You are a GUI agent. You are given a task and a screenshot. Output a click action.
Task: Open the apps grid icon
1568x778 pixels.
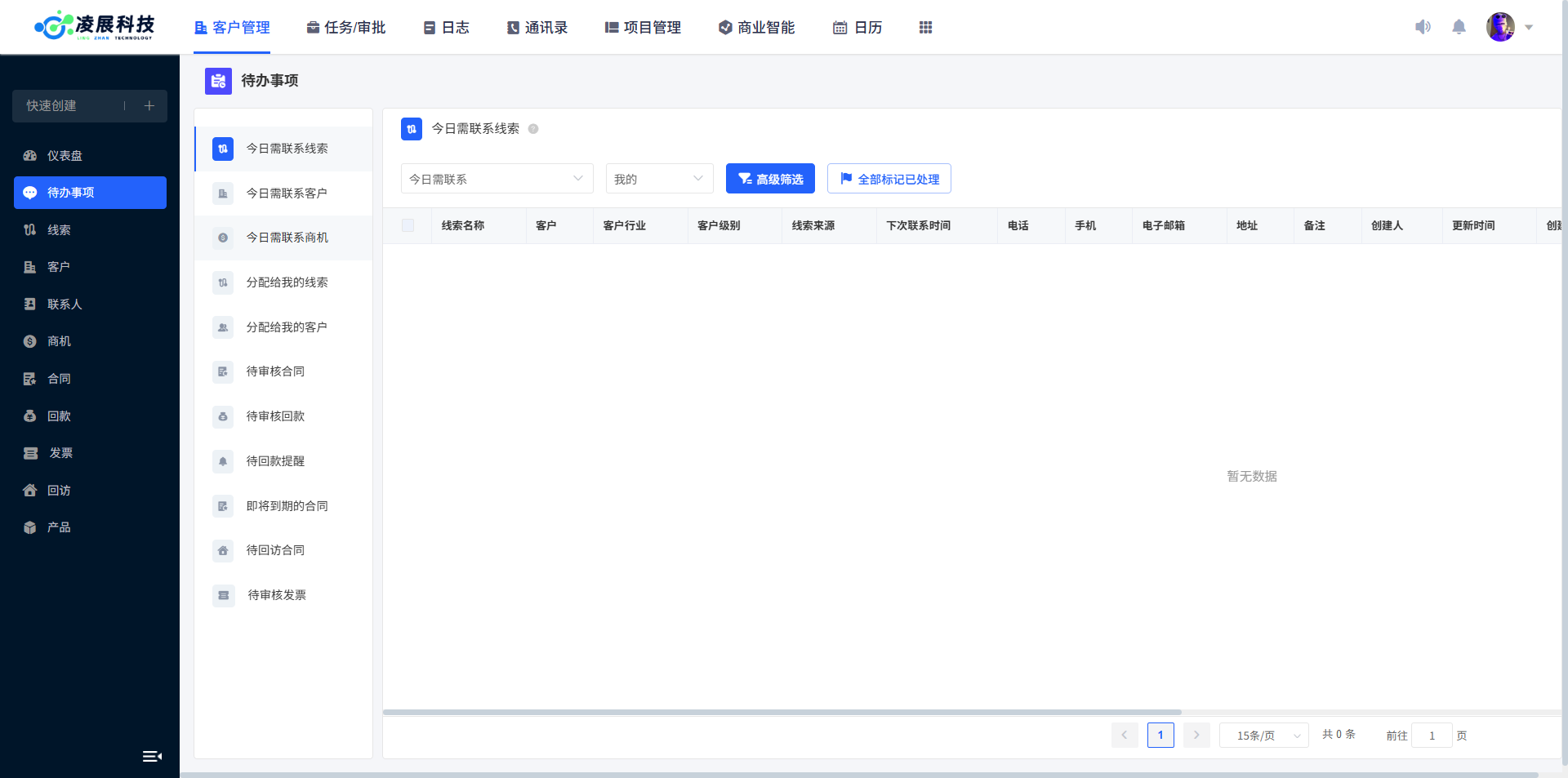(925, 28)
